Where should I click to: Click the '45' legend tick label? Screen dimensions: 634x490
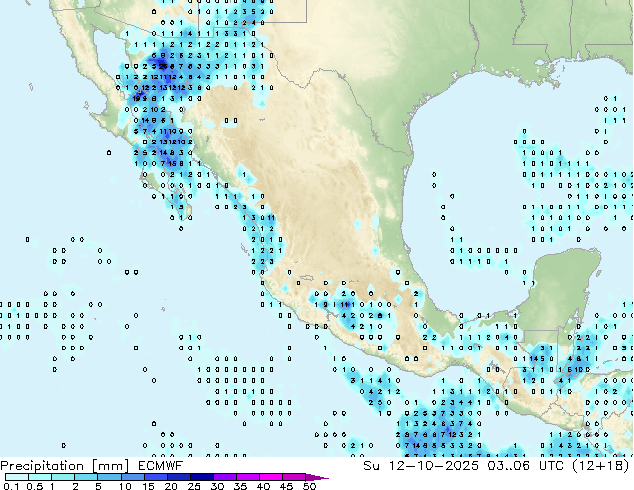coord(286,486)
